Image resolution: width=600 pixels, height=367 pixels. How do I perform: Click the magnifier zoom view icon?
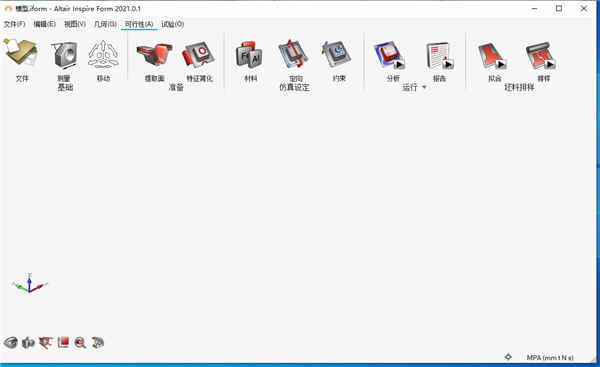[80, 343]
